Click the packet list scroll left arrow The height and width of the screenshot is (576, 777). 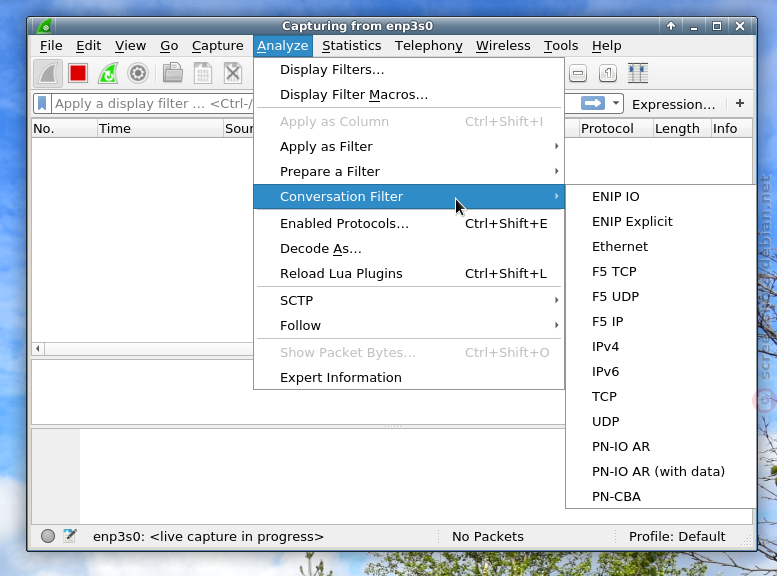pos(38,348)
